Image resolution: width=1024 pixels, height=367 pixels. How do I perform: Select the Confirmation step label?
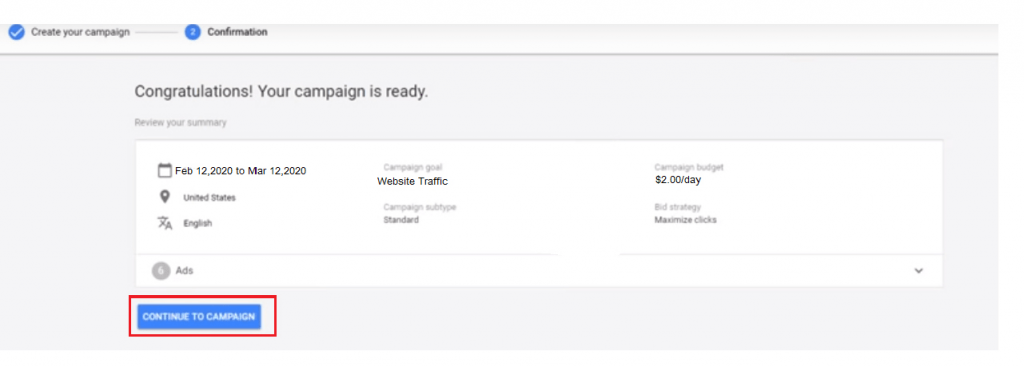pyautogui.click(x=237, y=32)
